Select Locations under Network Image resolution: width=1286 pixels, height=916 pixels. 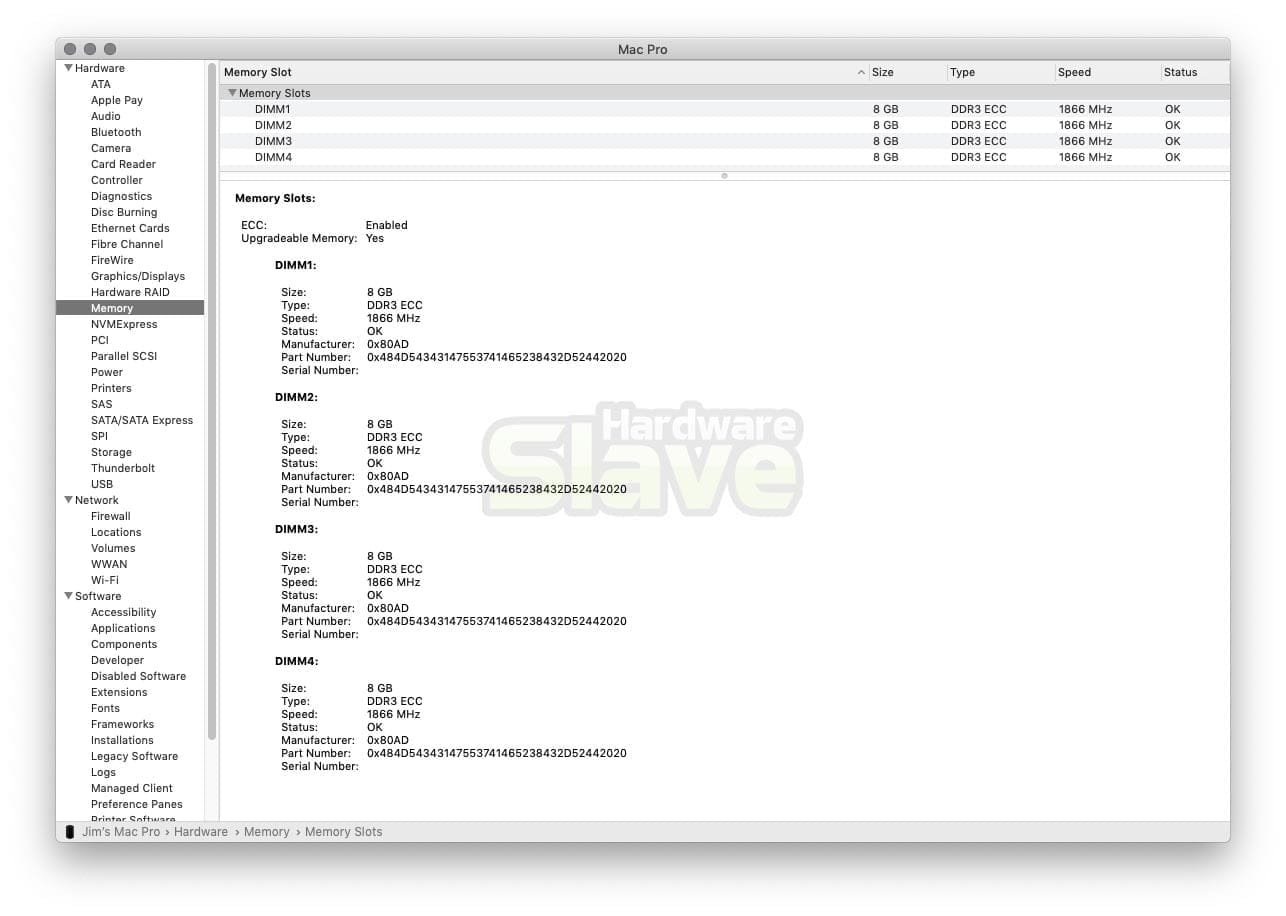tap(116, 532)
